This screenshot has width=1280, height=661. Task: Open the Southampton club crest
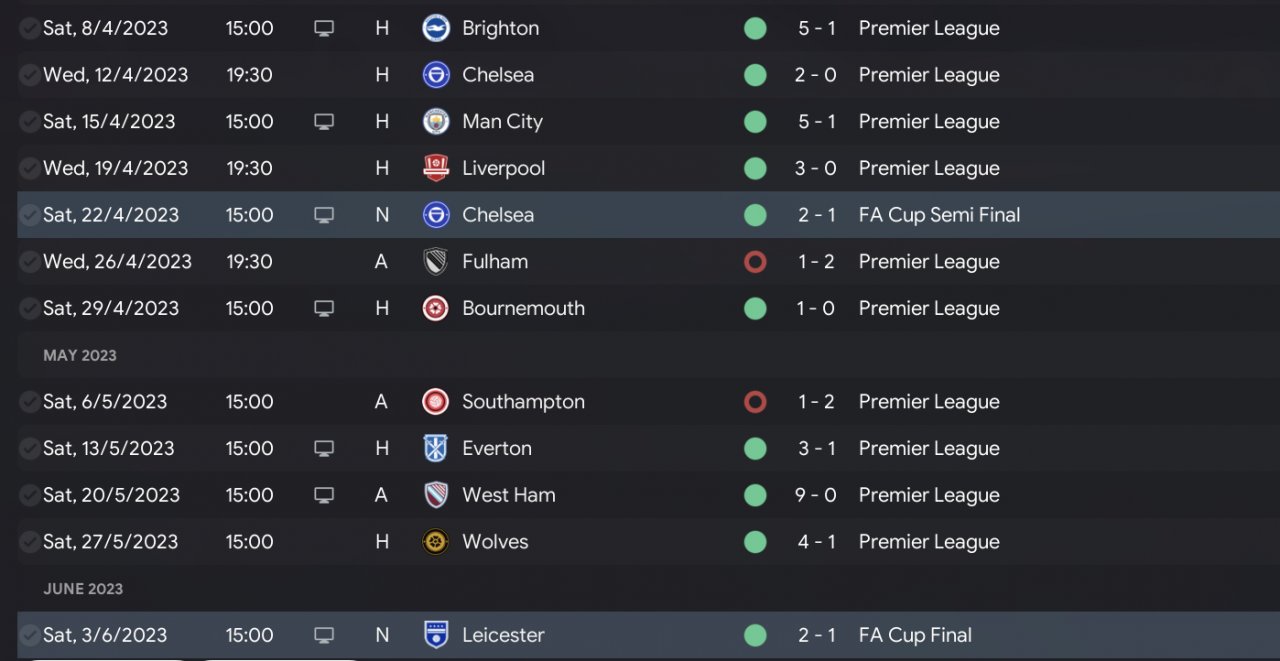coord(436,402)
